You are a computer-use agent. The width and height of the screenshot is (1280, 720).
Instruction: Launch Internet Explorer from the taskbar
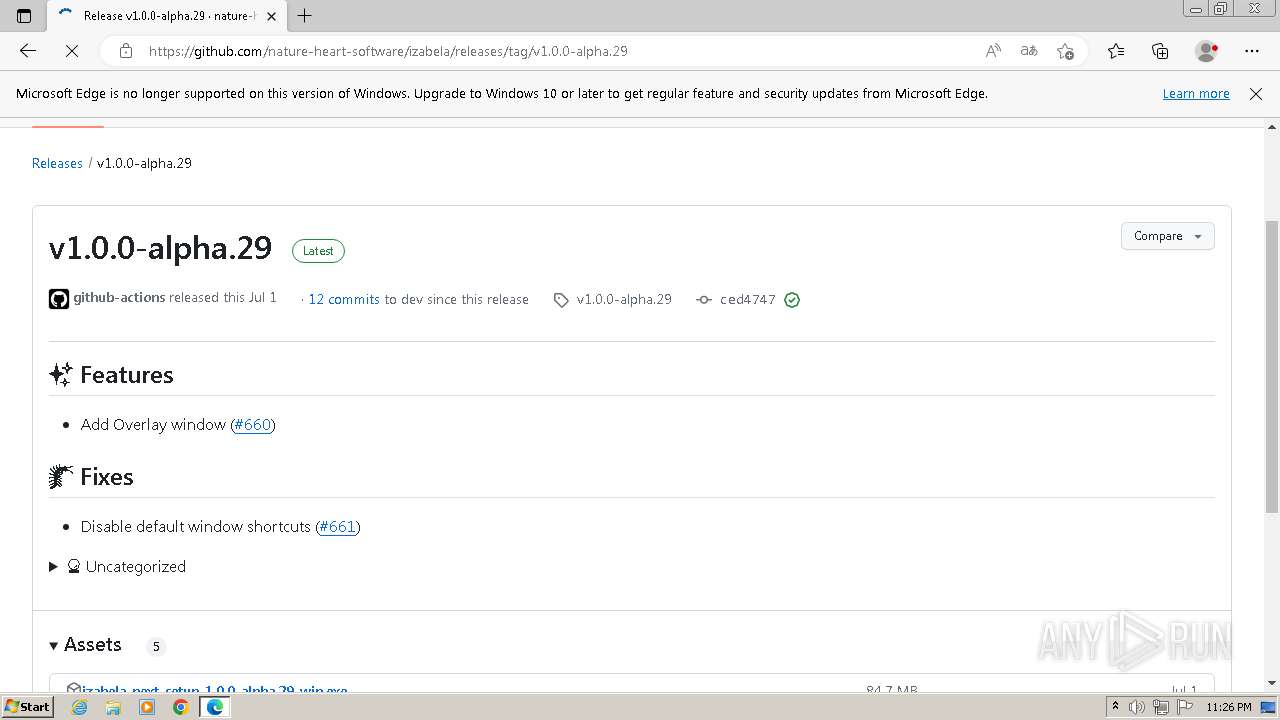79,707
